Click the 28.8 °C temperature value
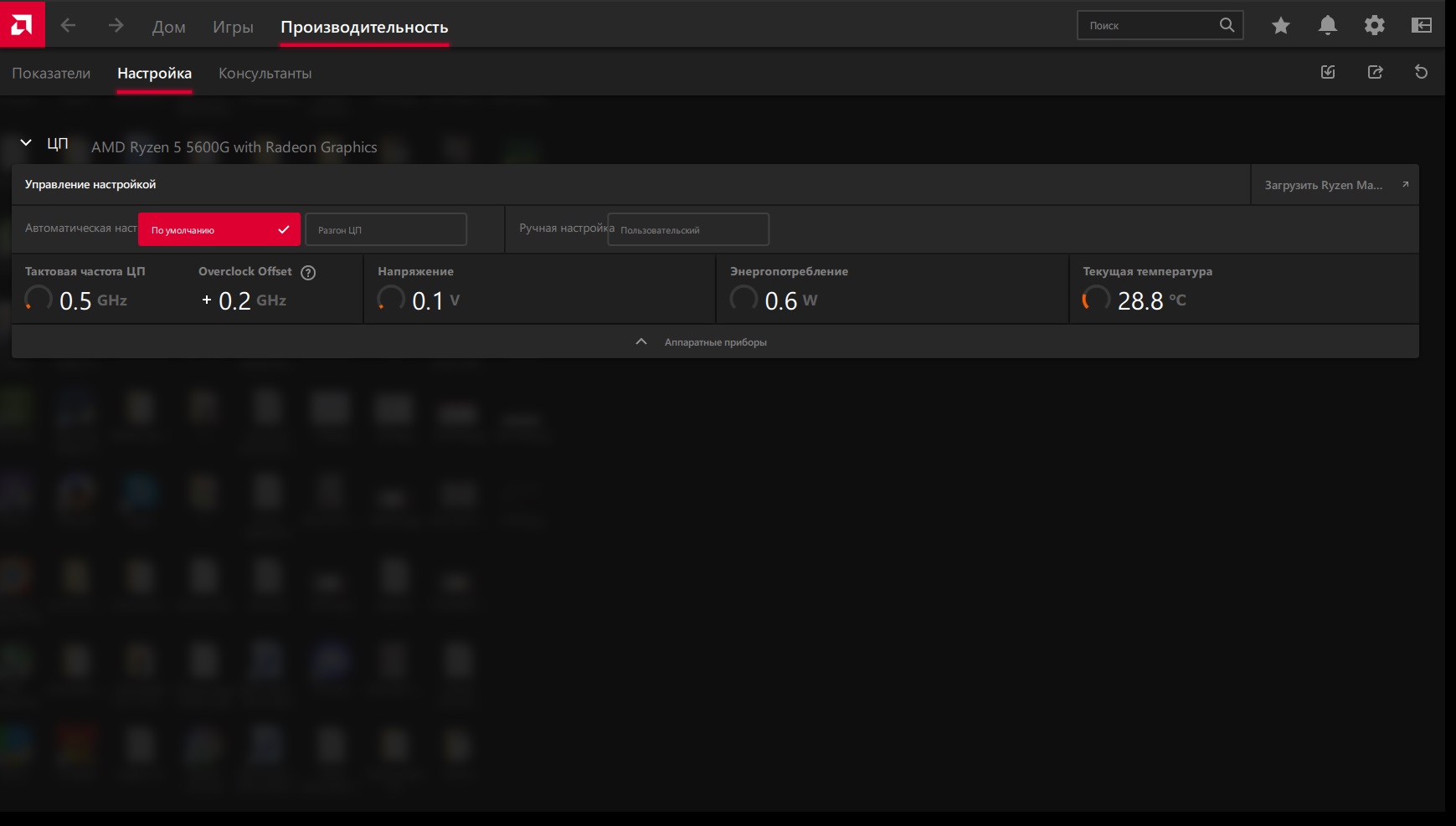Screen dimensions: 1456x826 [1152, 300]
